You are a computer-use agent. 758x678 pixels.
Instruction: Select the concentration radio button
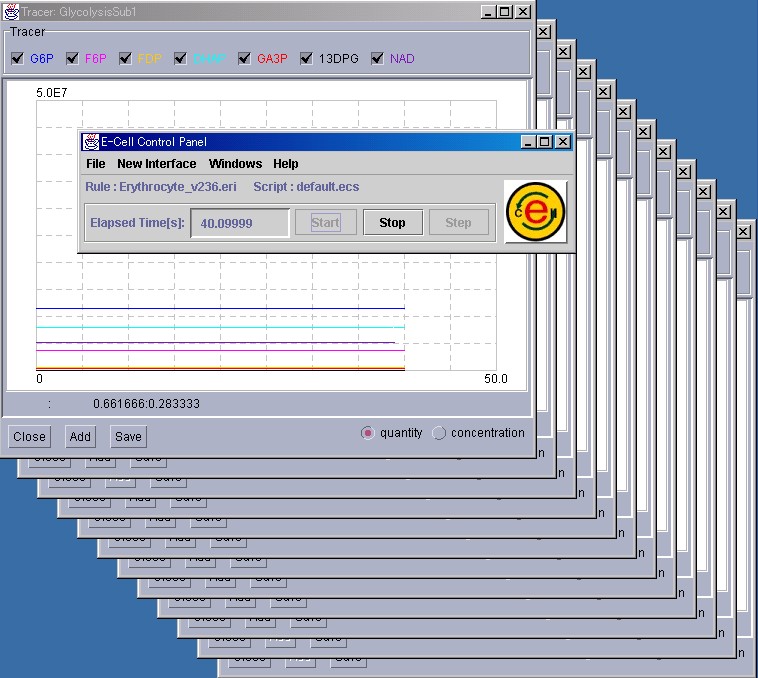pos(439,433)
